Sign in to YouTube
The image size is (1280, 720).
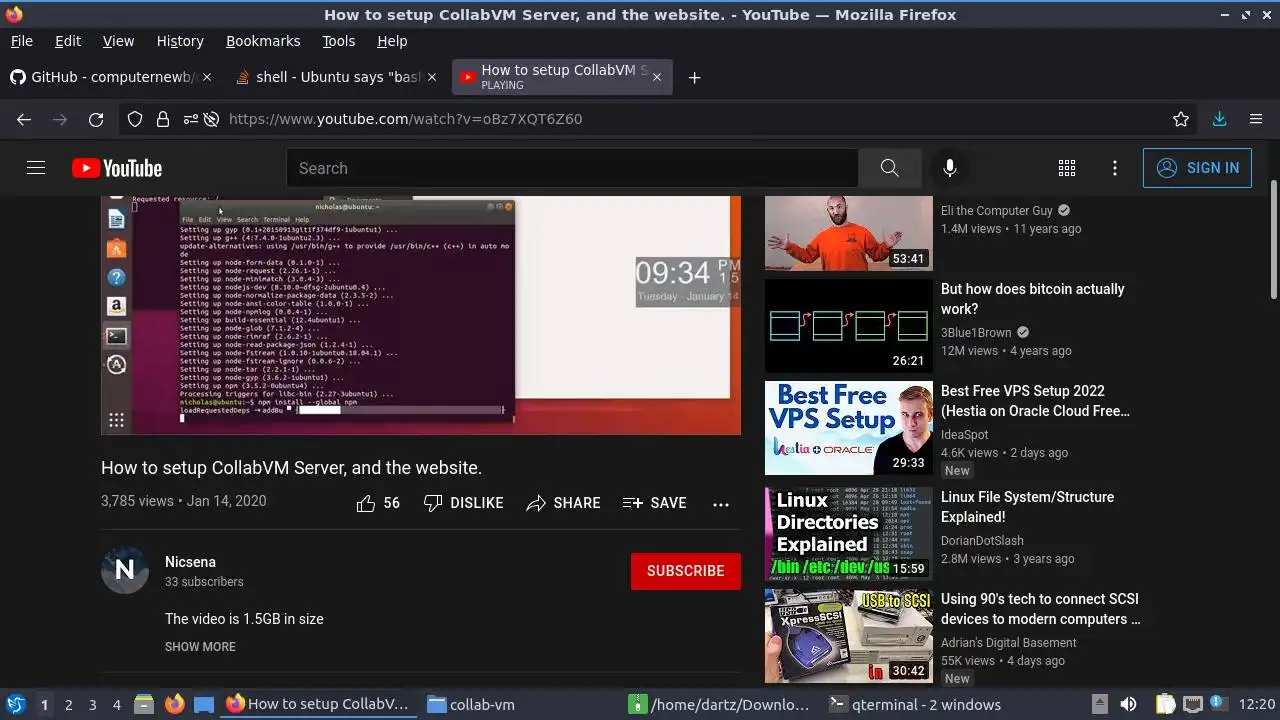pos(1197,168)
